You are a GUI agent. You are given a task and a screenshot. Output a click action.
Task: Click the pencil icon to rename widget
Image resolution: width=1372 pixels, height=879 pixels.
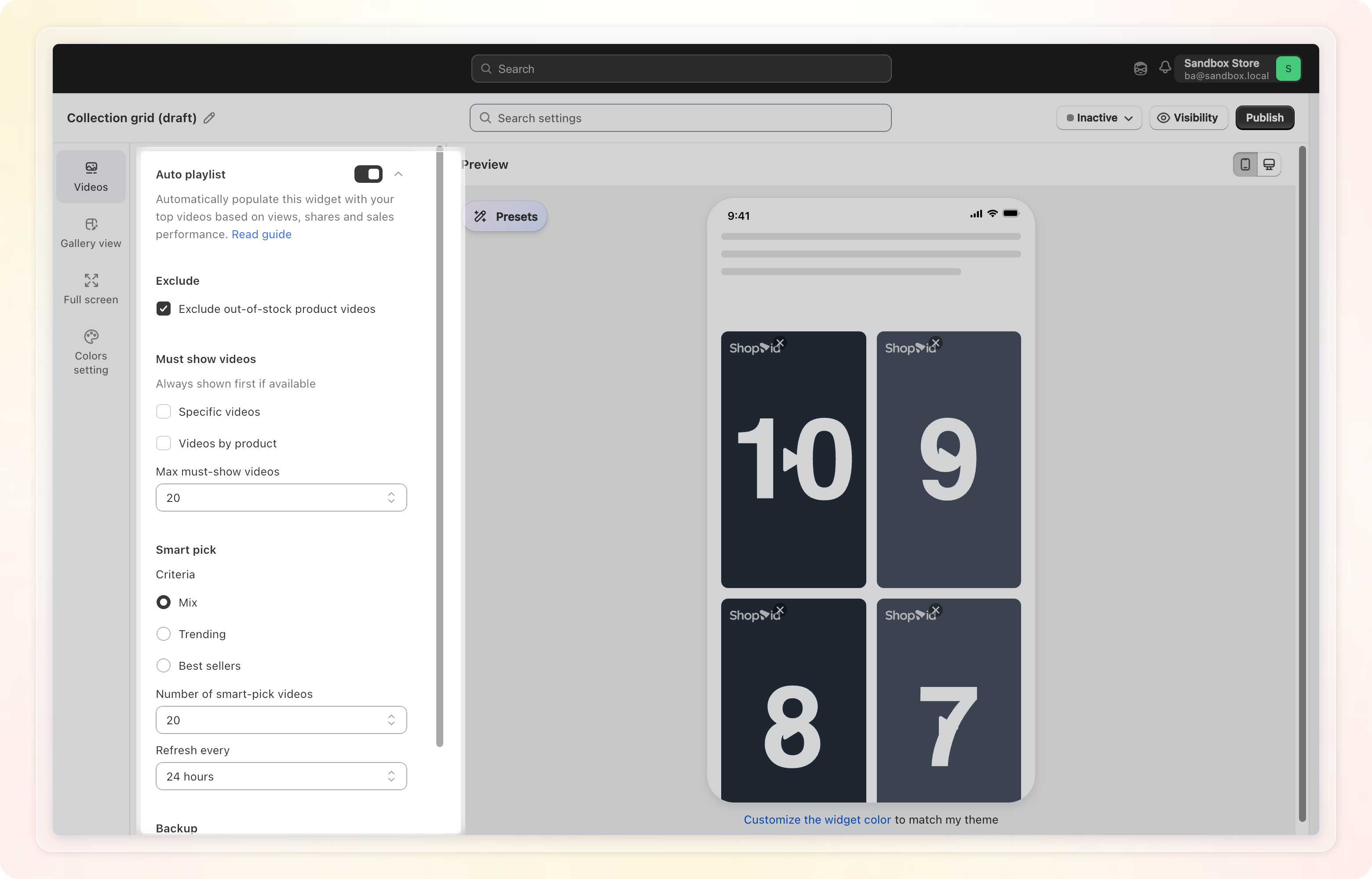pyautogui.click(x=210, y=118)
